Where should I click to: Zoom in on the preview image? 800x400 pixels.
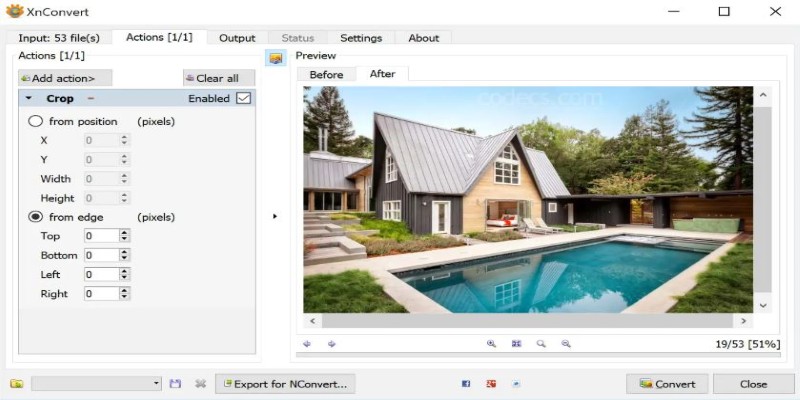click(x=491, y=344)
